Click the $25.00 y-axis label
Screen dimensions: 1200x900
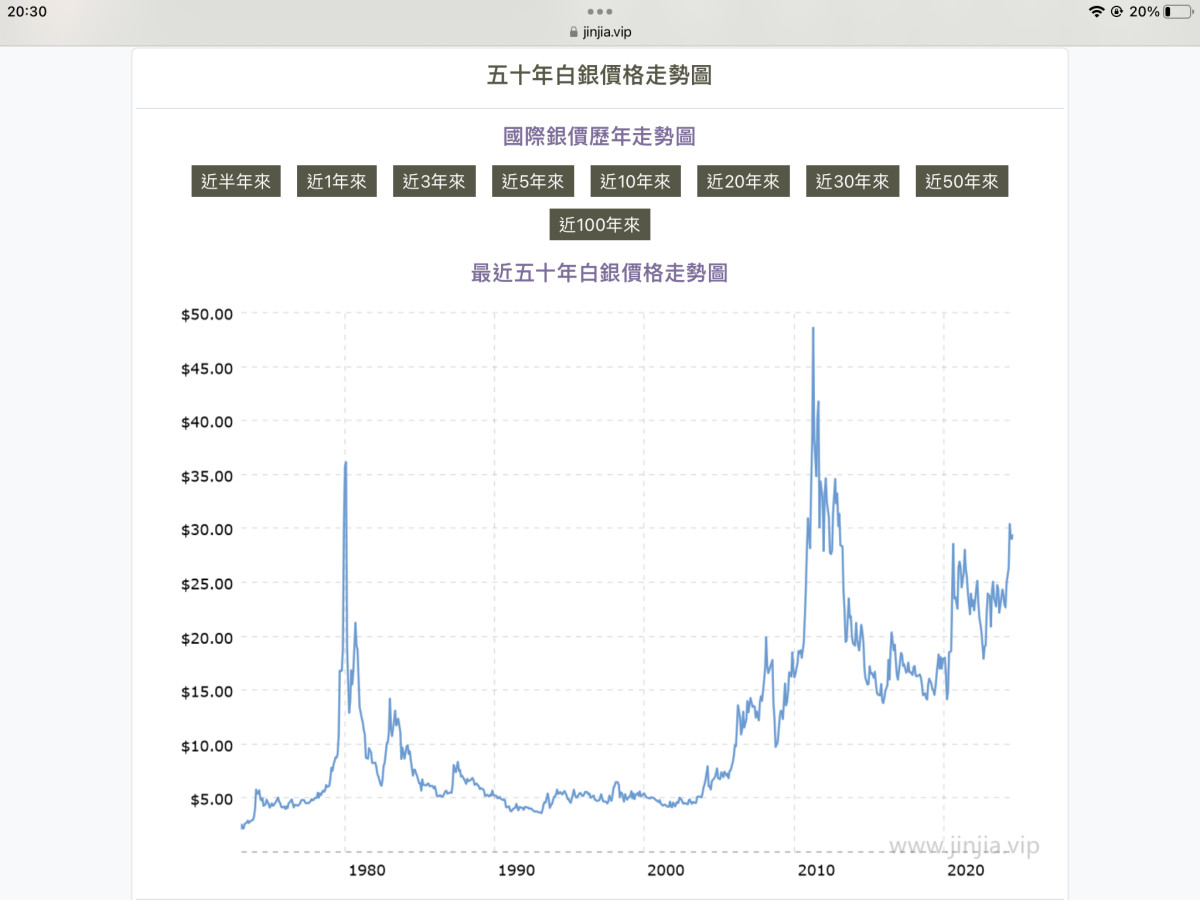pos(207,584)
